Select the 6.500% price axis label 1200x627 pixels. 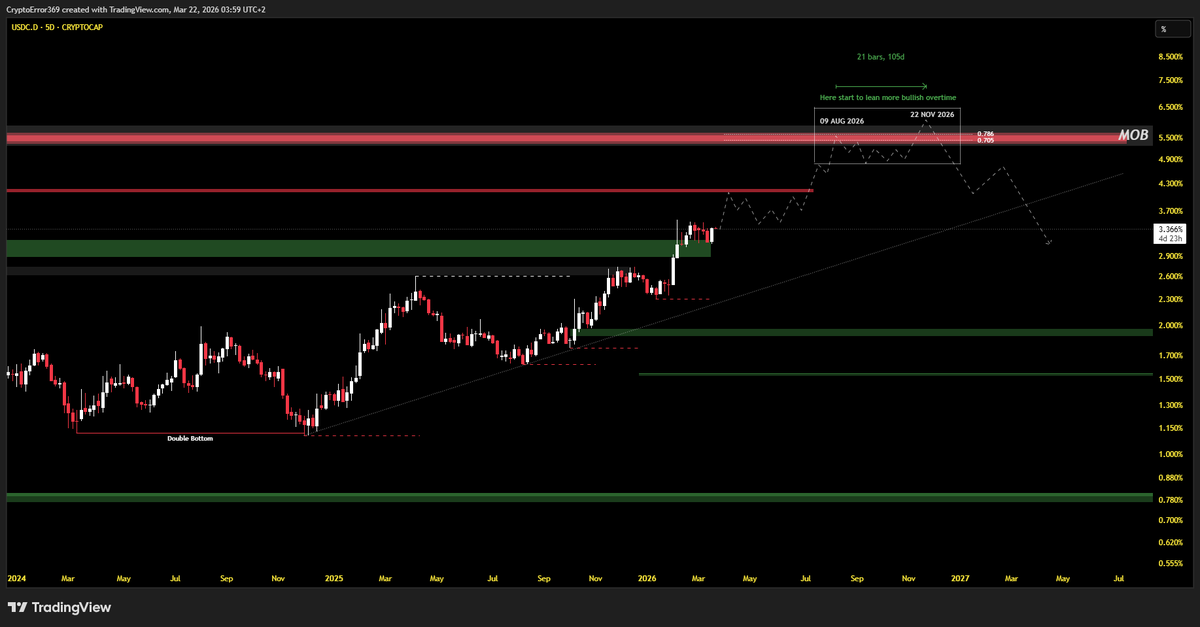[x=1170, y=106]
